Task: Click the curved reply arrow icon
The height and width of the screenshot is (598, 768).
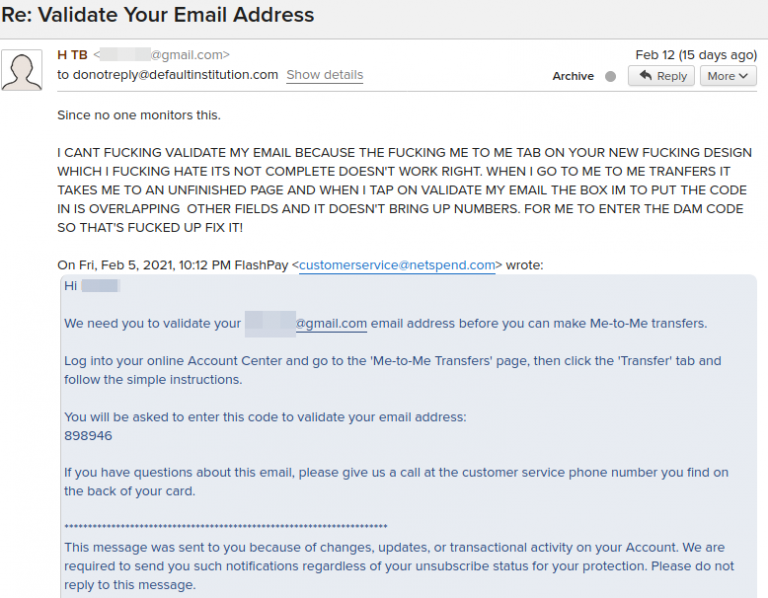Action: 646,75
